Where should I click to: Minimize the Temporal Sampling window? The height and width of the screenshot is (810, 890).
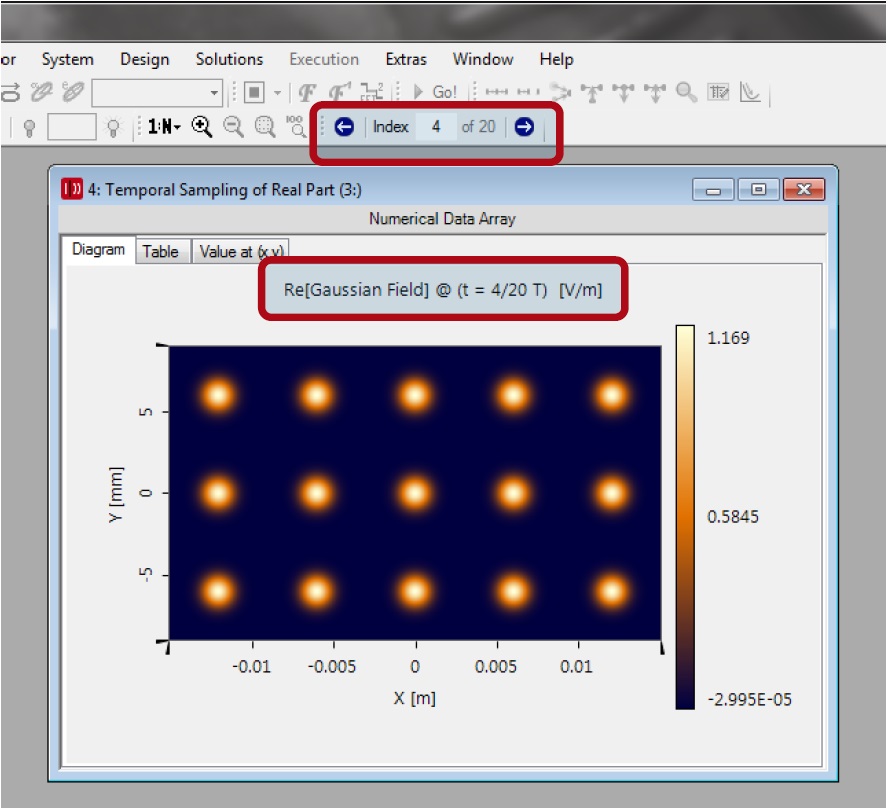pyautogui.click(x=713, y=190)
